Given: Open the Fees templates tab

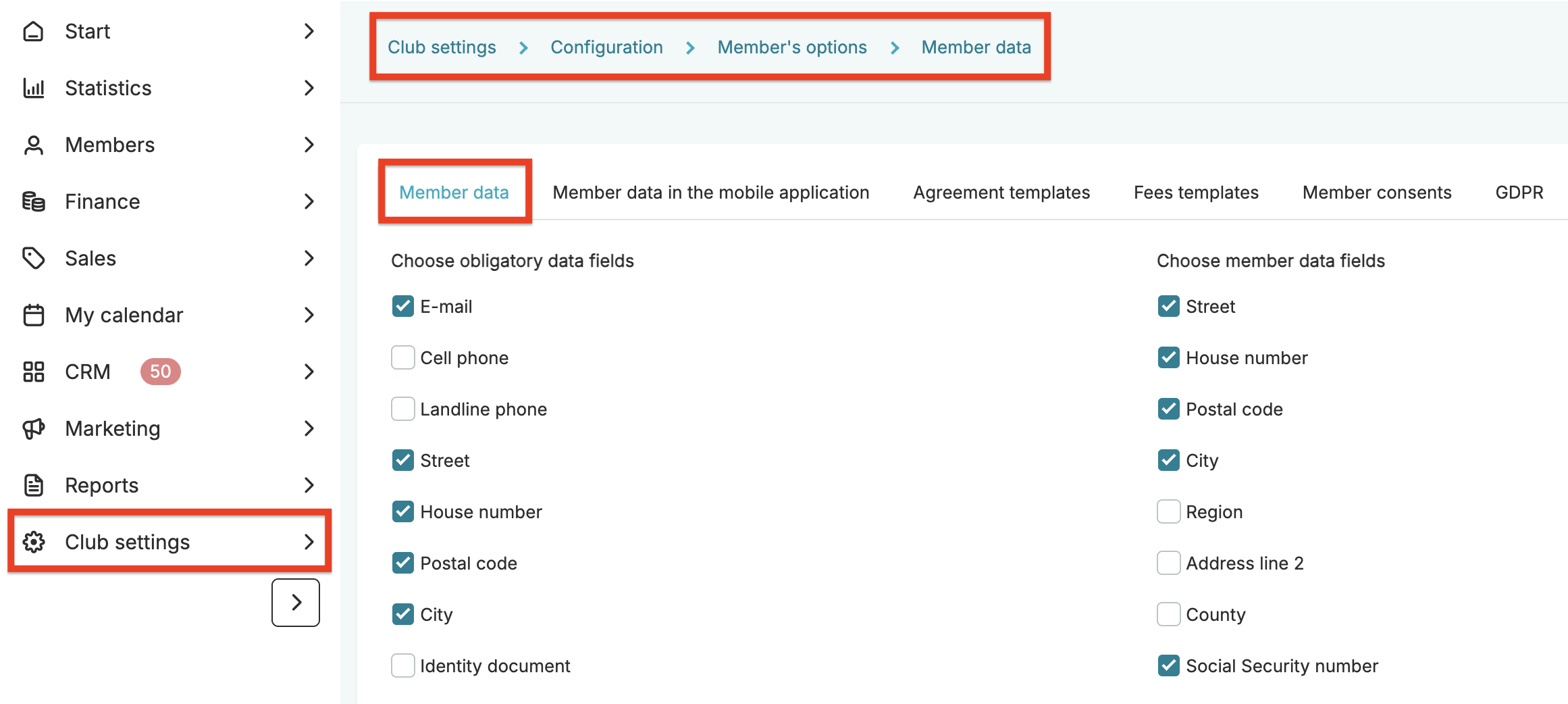Looking at the screenshot, I should (1196, 193).
